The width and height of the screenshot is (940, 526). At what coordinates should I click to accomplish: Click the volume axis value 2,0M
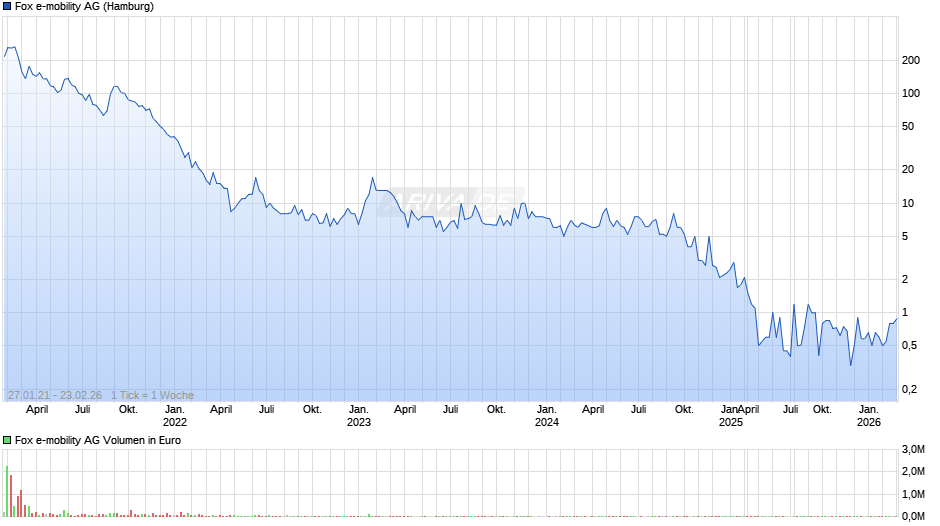point(913,472)
